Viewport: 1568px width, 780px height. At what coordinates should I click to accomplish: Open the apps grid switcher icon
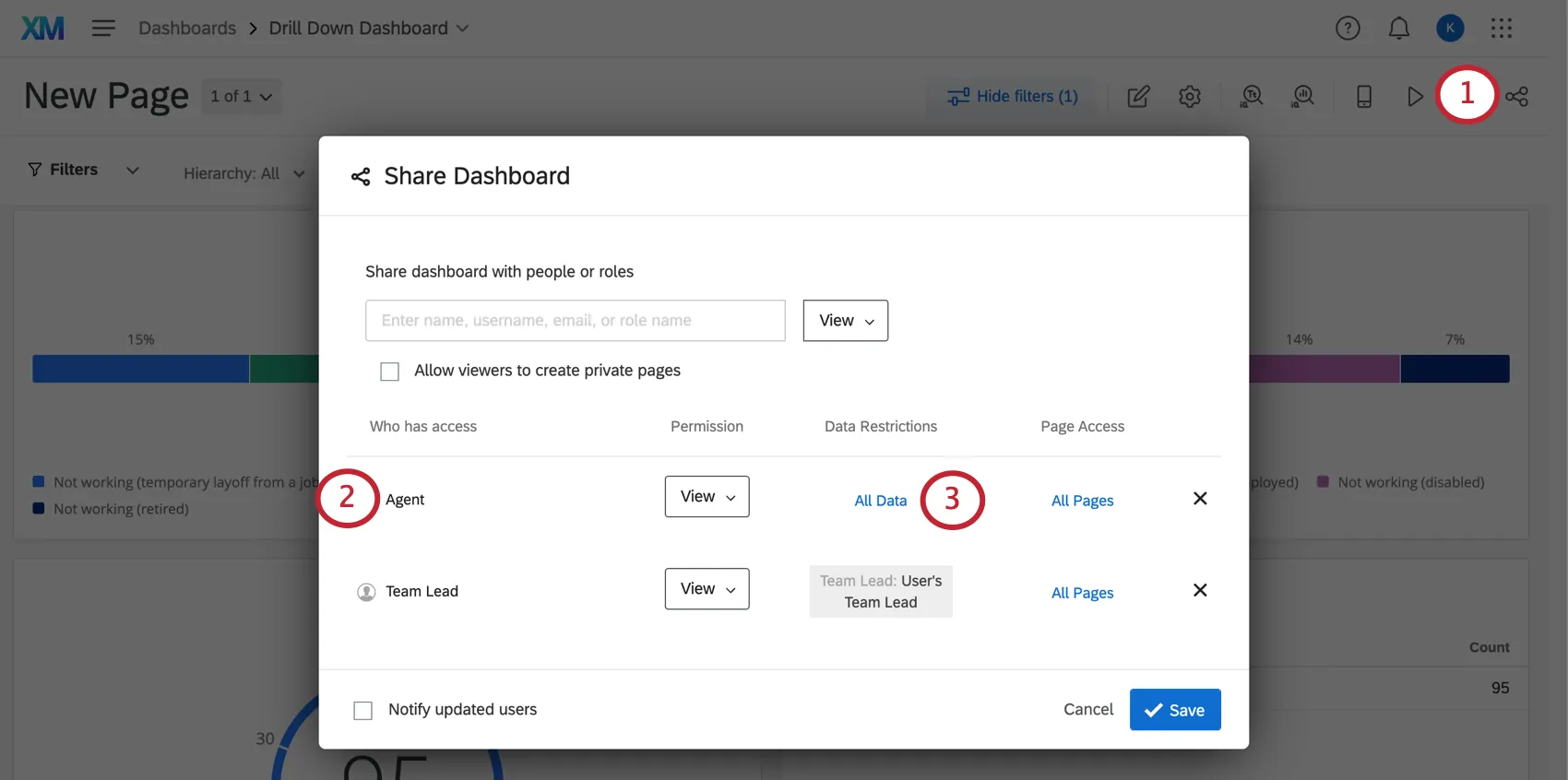[1501, 29]
